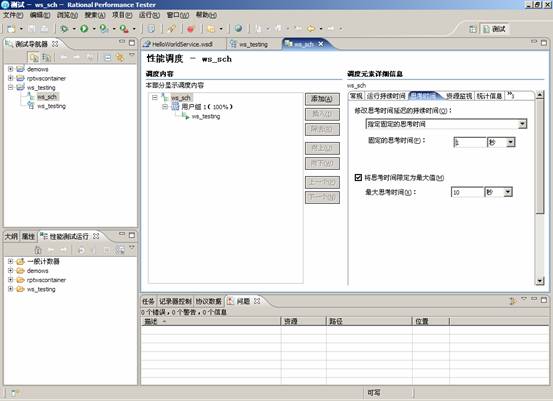Click the page icon after the run buttons
Image resolution: width=553 pixels, height=401 pixels.
[151, 29]
